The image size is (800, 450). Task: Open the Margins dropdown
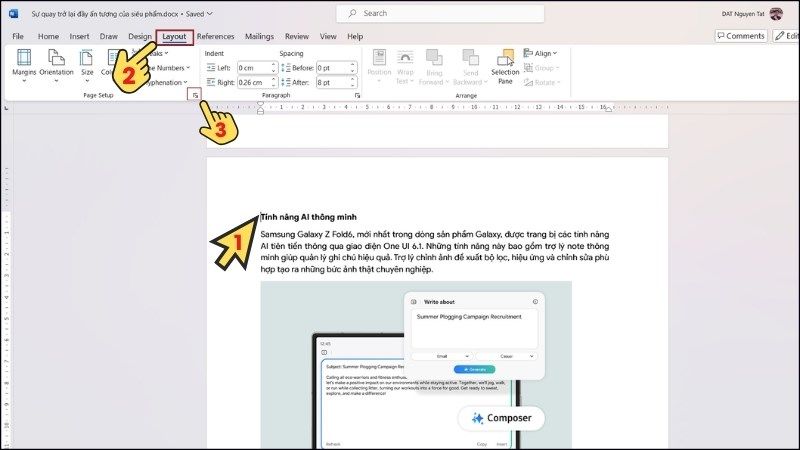coord(24,65)
